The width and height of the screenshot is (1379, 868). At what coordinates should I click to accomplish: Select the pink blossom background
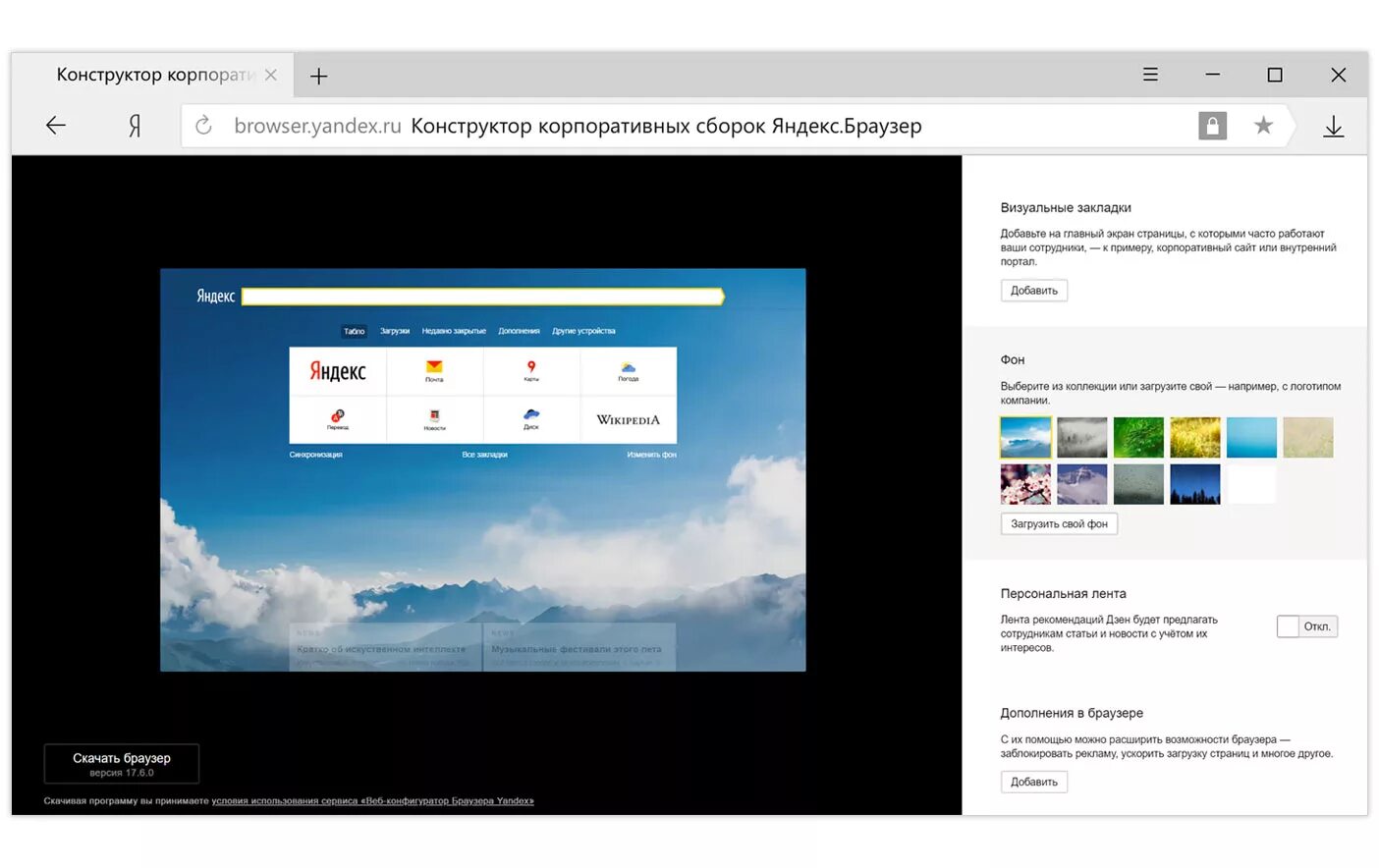click(x=1025, y=484)
